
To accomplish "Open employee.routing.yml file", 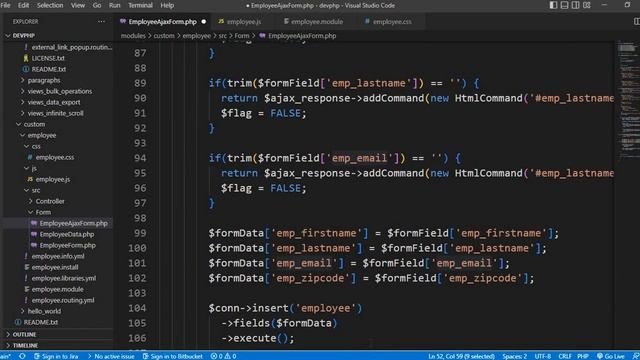I will 63,300.
